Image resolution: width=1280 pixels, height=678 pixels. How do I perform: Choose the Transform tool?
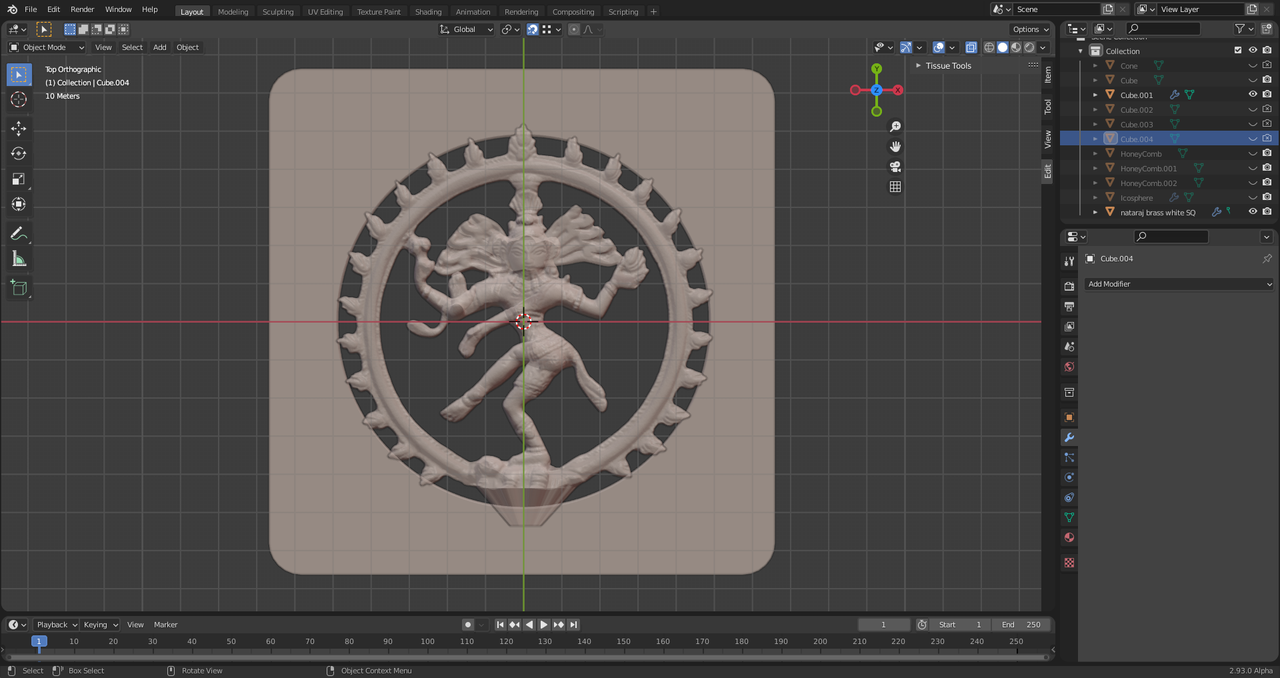[x=19, y=204]
